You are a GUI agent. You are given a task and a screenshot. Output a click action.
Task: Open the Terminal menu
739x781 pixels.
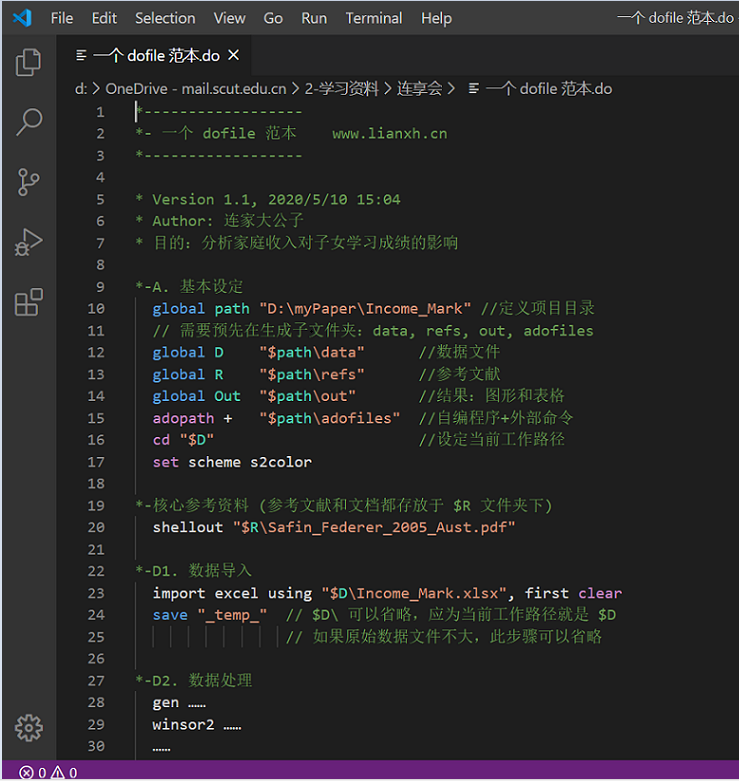click(374, 18)
